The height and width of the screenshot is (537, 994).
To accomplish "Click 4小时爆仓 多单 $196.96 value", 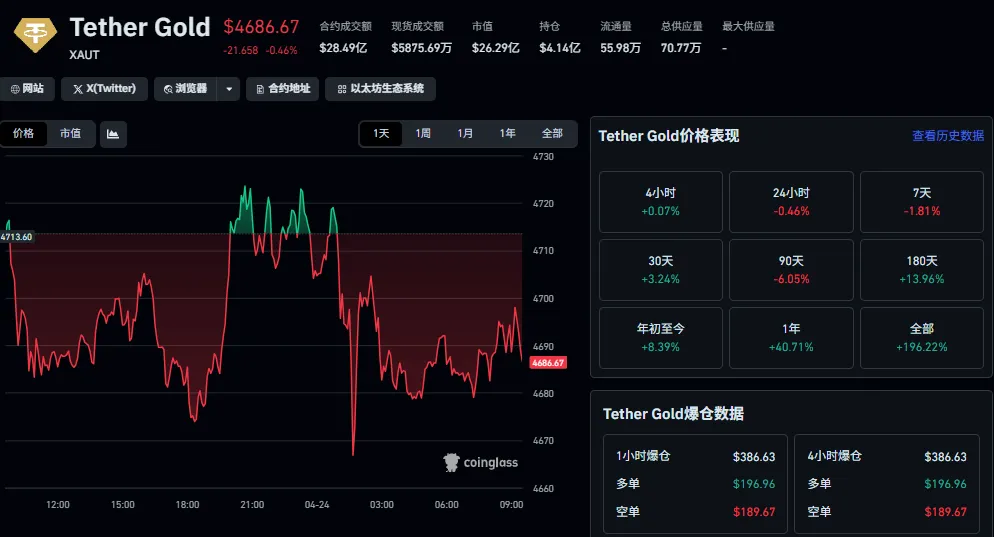I will pyautogui.click(x=945, y=484).
